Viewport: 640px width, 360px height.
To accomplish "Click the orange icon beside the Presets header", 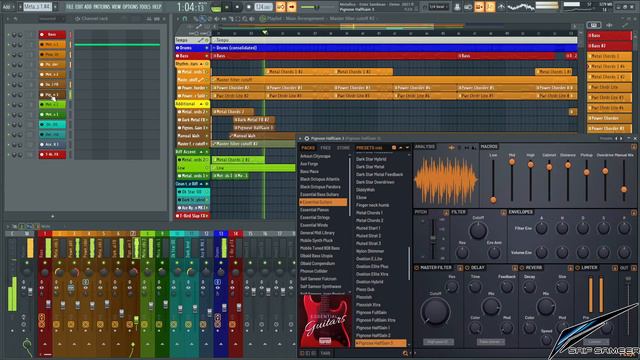I will (394, 148).
